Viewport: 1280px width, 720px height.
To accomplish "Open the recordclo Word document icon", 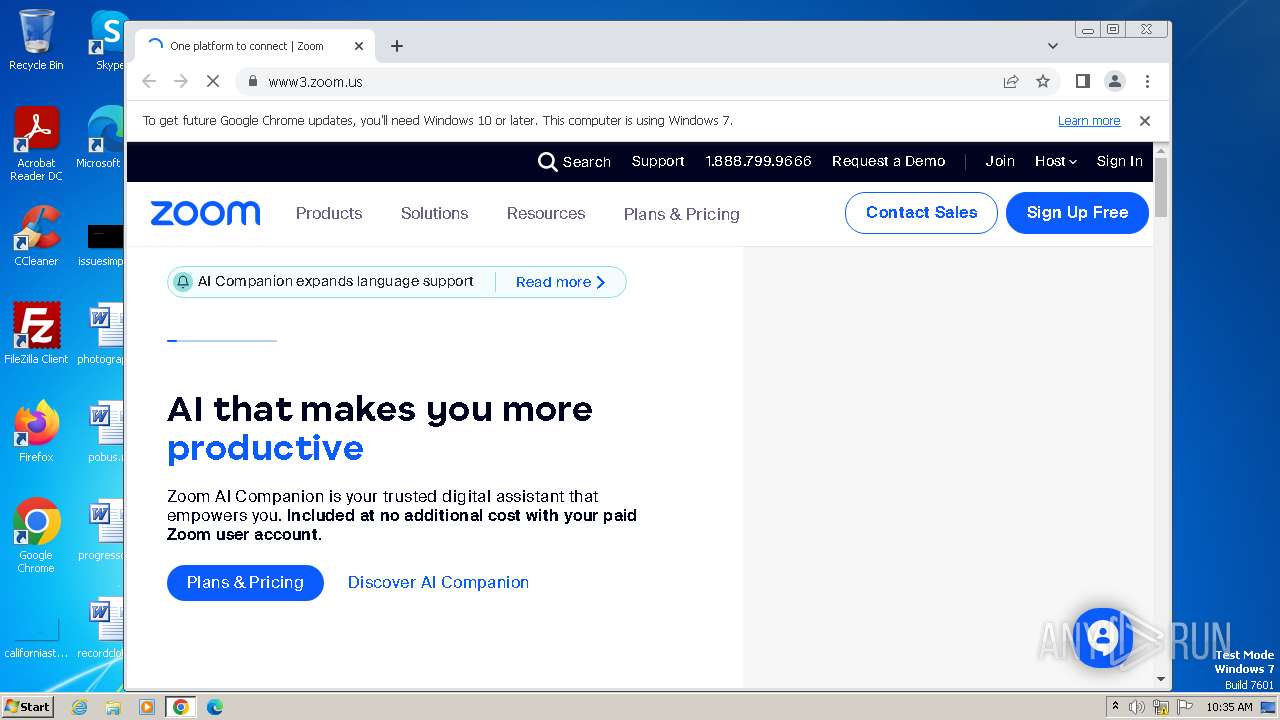I will (102, 628).
